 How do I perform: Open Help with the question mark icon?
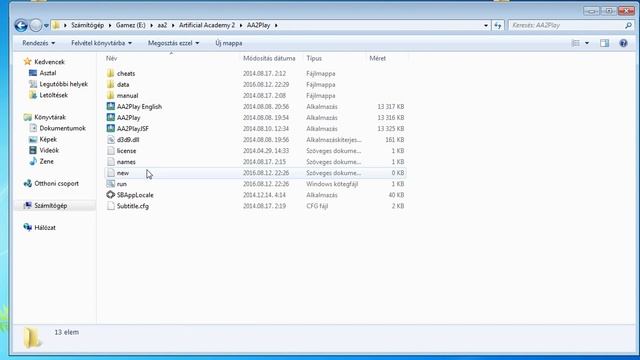tap(623, 43)
